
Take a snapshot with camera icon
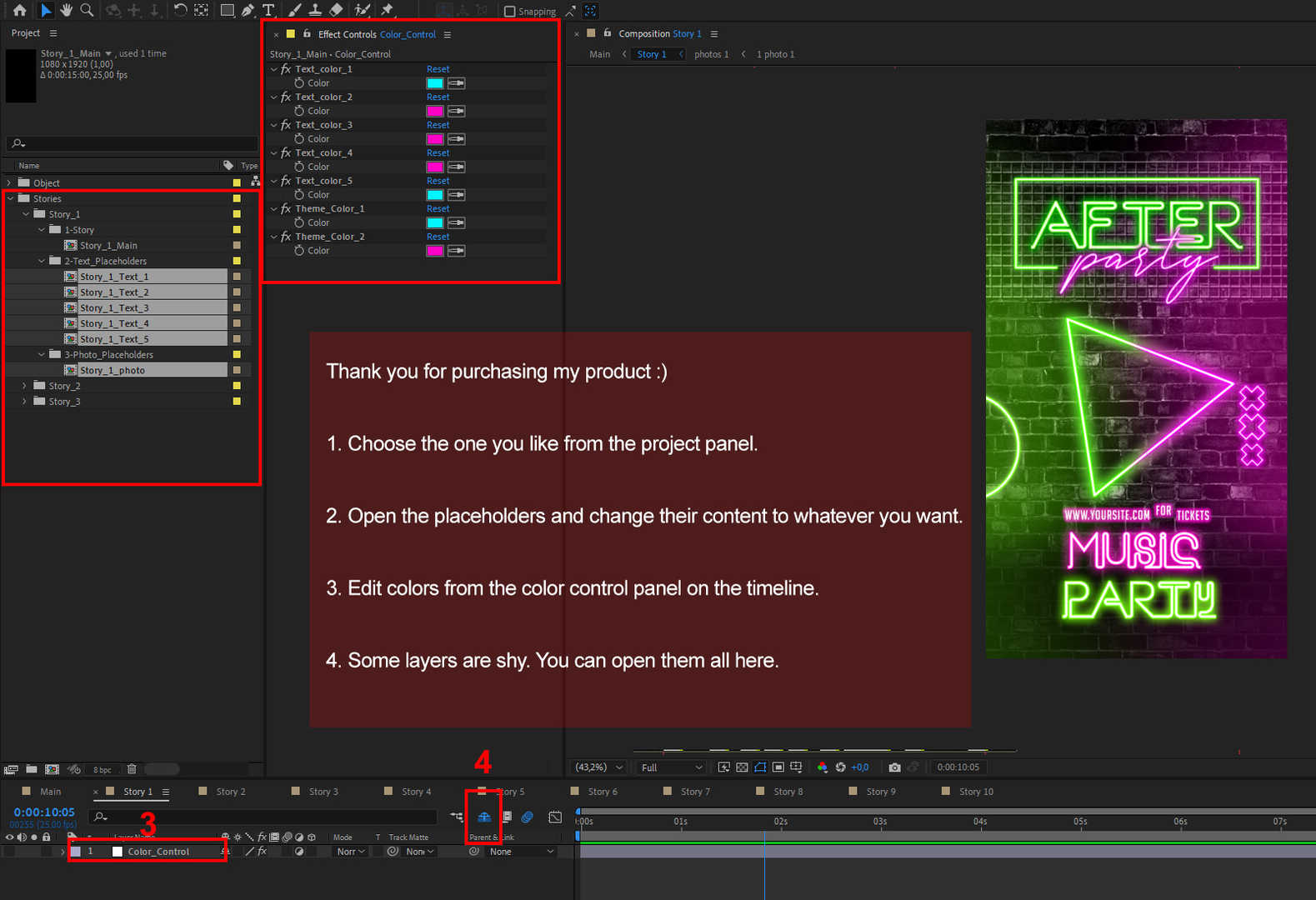(x=894, y=767)
